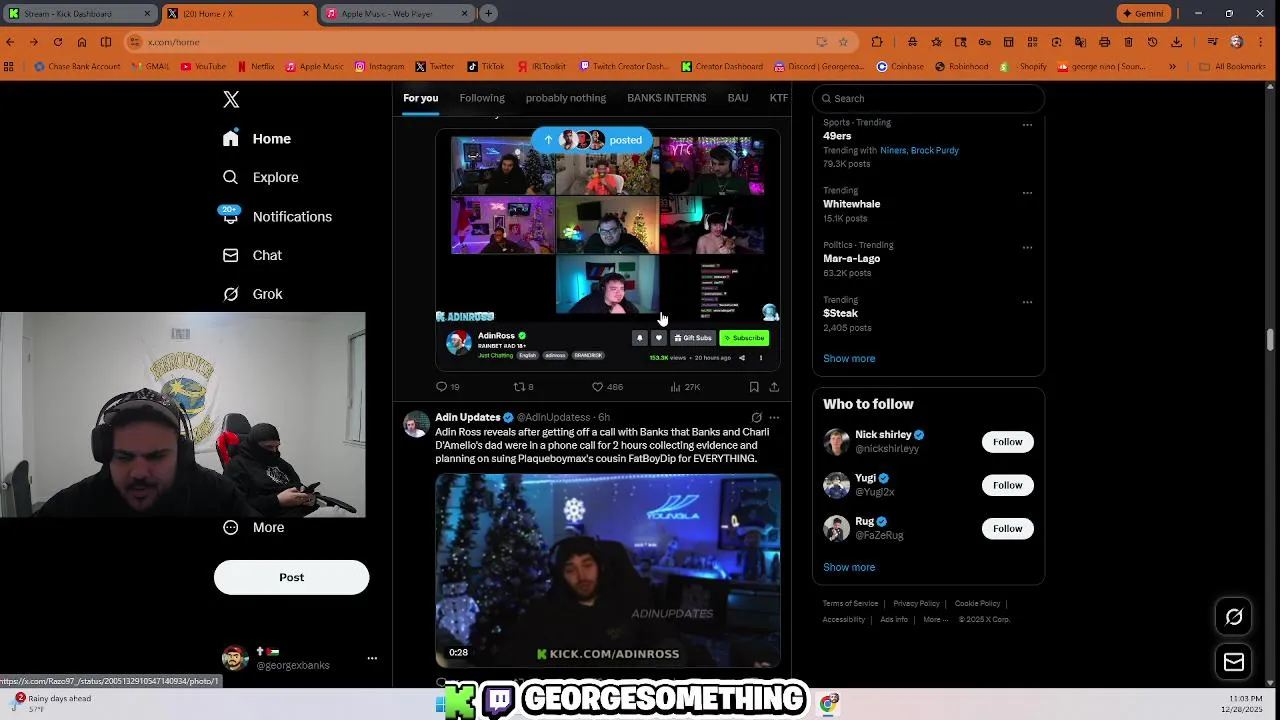Open options menu for $Steak trend
The height and width of the screenshot is (720, 1280).
coord(1027,302)
